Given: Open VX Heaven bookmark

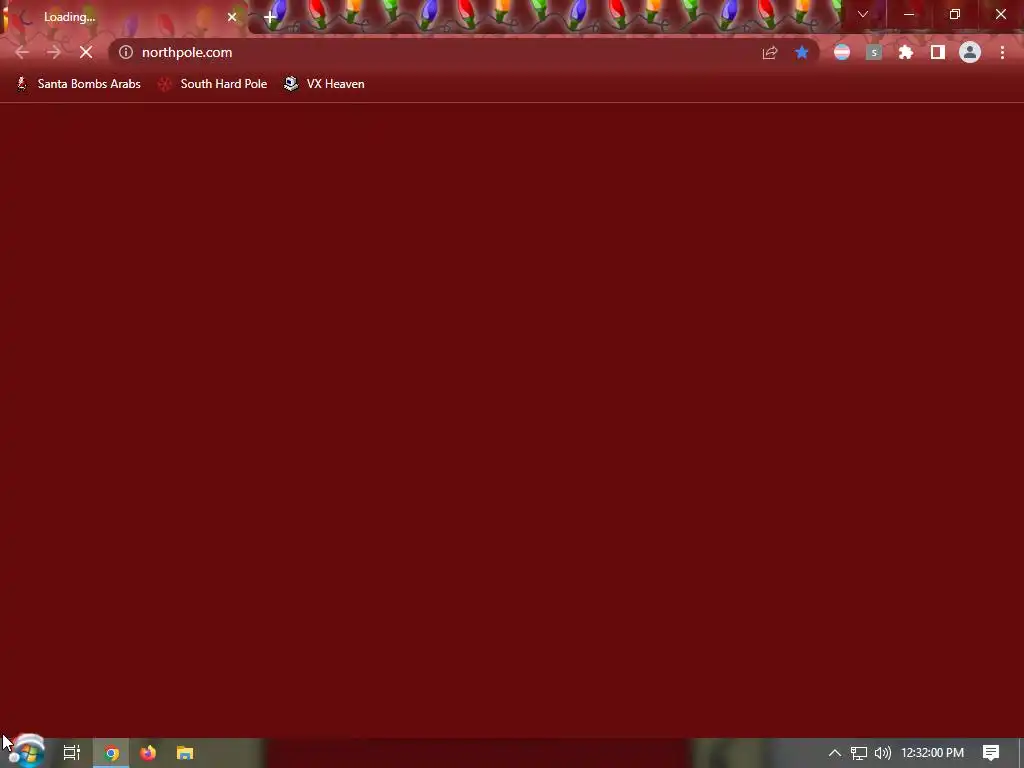Looking at the screenshot, I should point(324,84).
